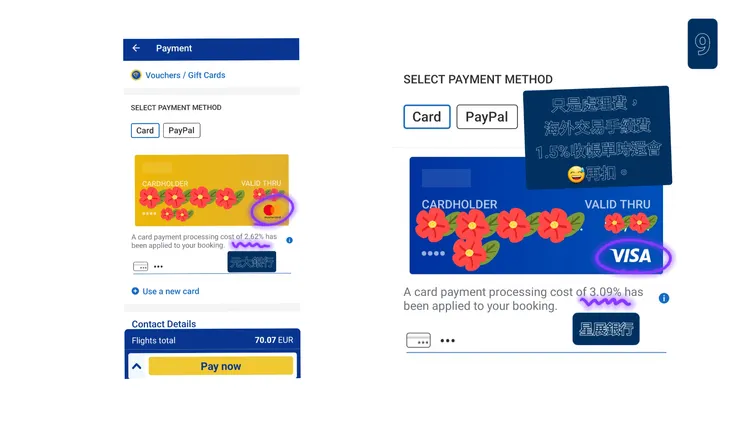Click the Use a new card link
The height and width of the screenshot is (444, 740).
(x=171, y=291)
